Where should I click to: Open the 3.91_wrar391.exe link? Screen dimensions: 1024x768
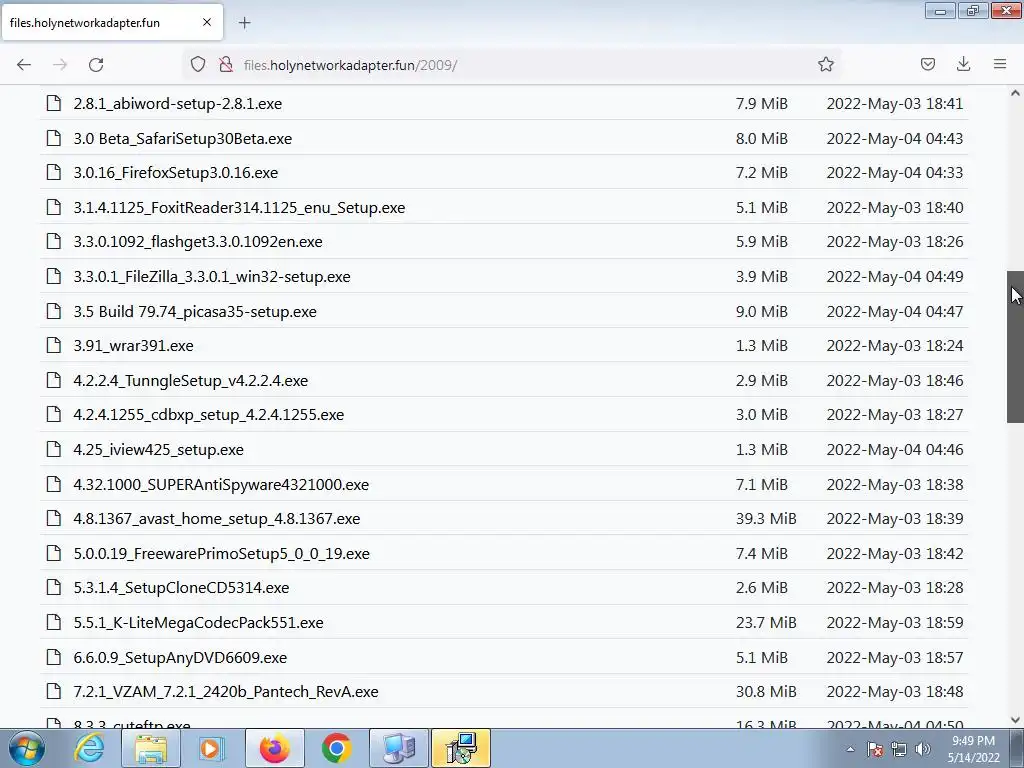pos(133,345)
